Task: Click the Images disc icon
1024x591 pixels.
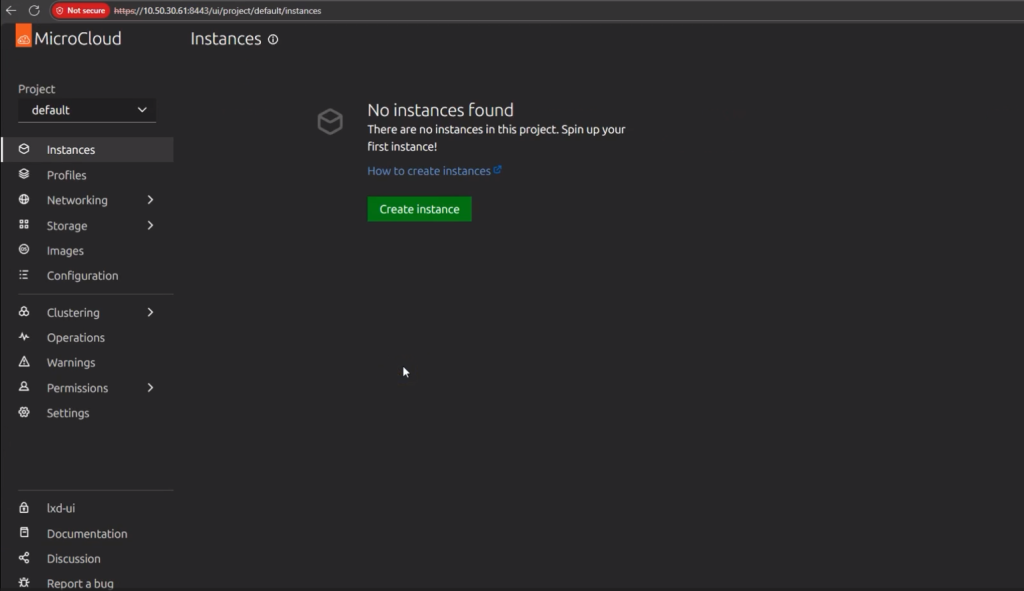Action: [x=24, y=250]
